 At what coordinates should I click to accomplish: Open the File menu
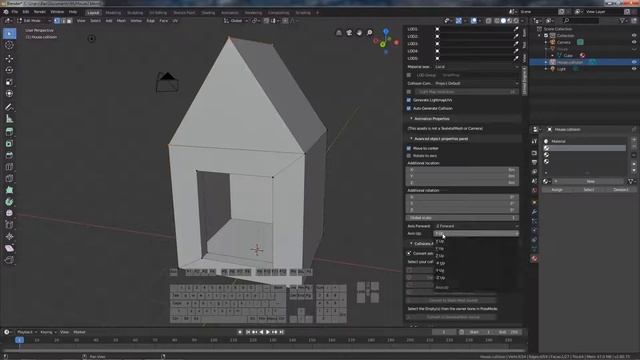(15, 12)
